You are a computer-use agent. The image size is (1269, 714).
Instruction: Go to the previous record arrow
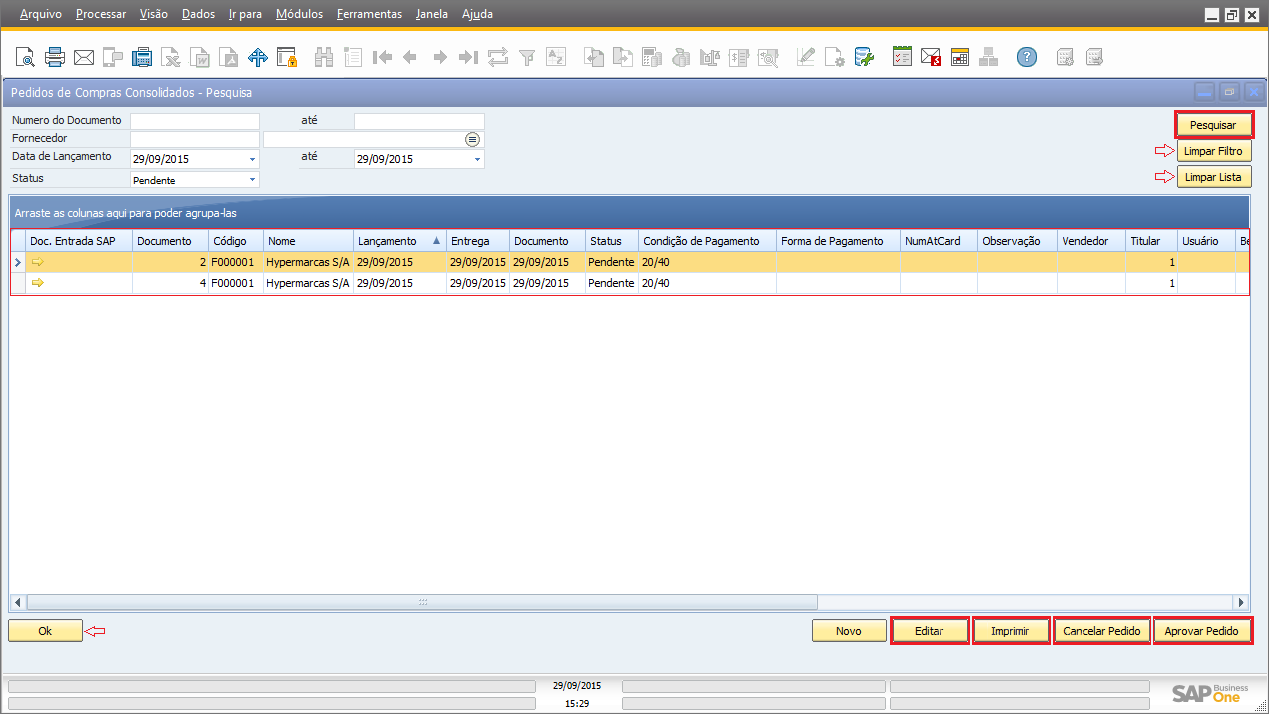click(x=409, y=57)
